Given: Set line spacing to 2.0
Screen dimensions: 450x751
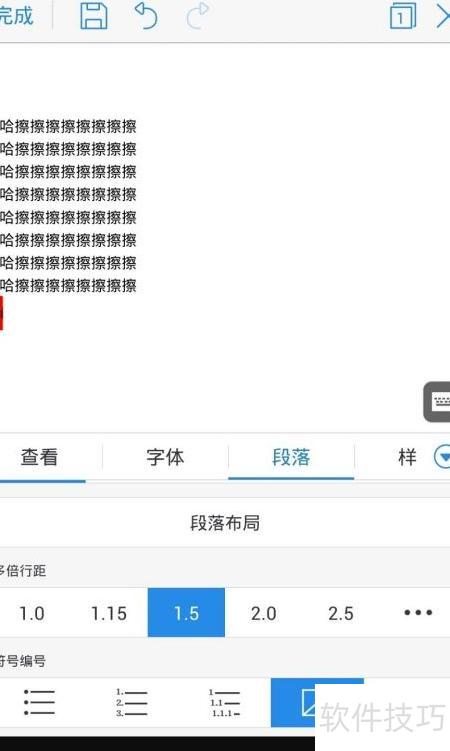Looking at the screenshot, I should [x=263, y=613].
